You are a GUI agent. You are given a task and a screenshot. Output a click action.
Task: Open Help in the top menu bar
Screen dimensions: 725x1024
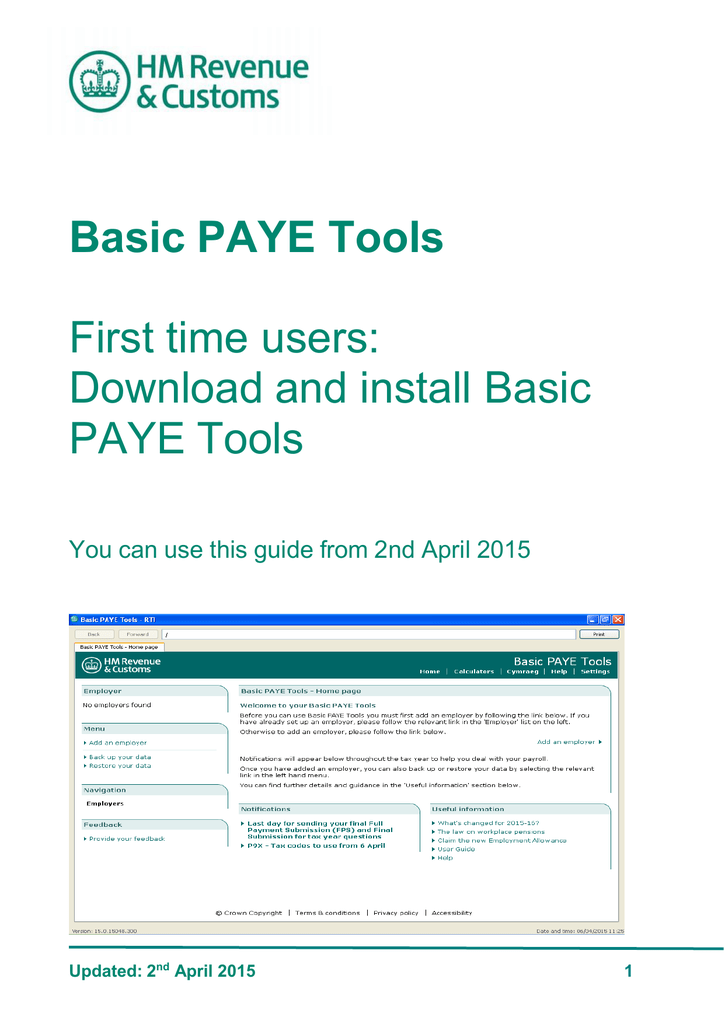(x=559, y=671)
